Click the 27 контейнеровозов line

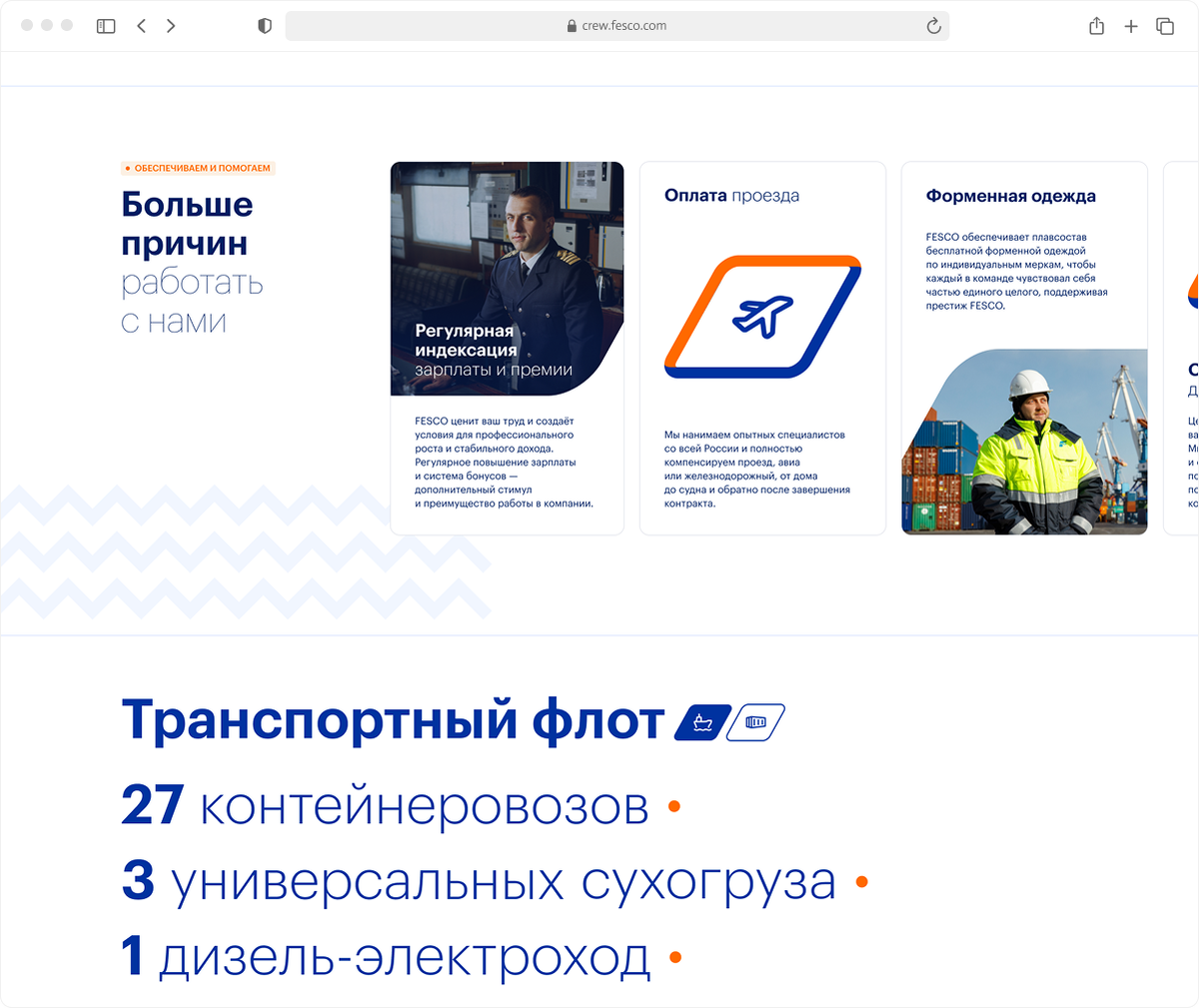(x=386, y=805)
